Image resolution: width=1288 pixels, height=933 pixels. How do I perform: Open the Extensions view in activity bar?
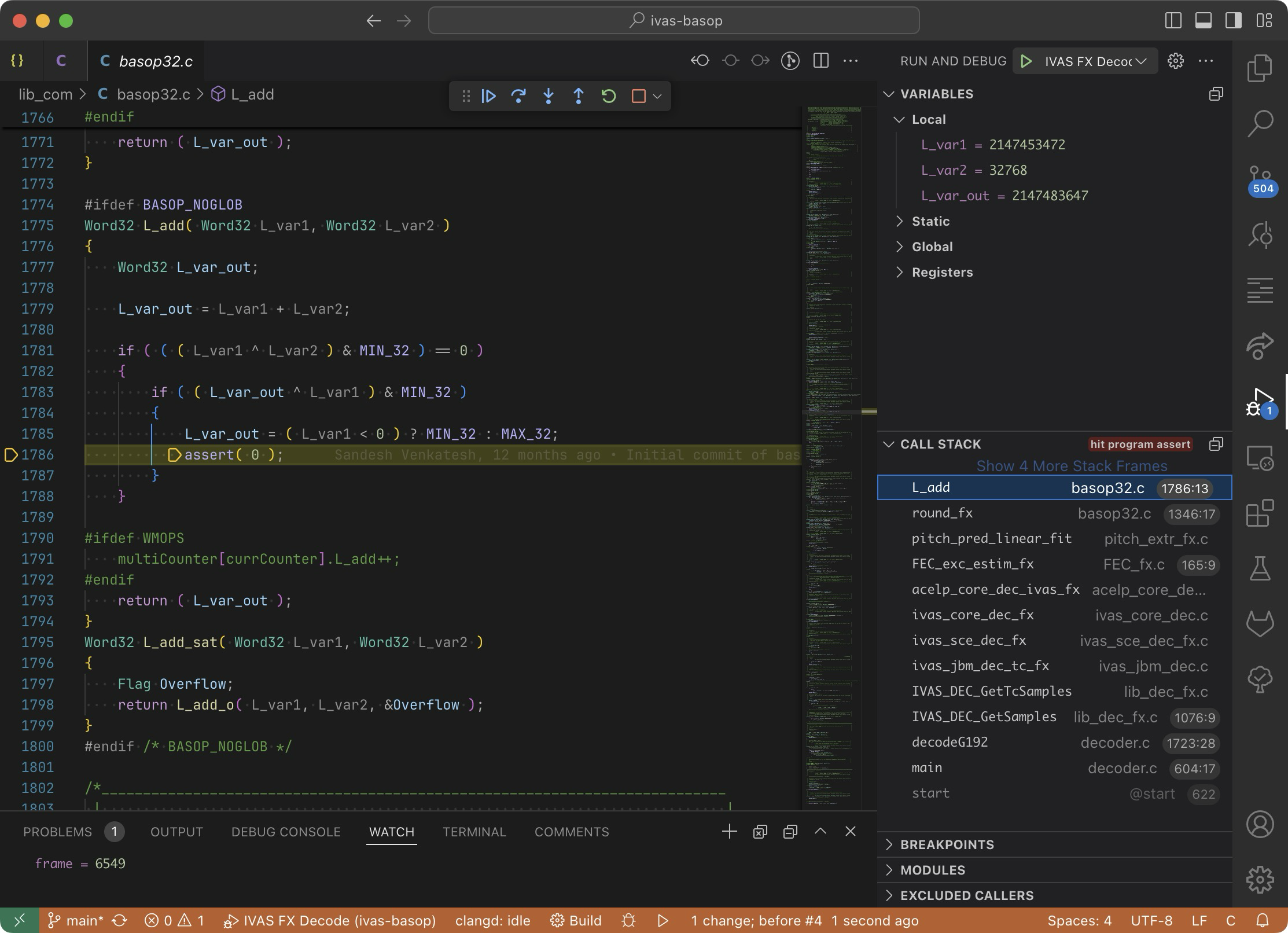point(1260,513)
